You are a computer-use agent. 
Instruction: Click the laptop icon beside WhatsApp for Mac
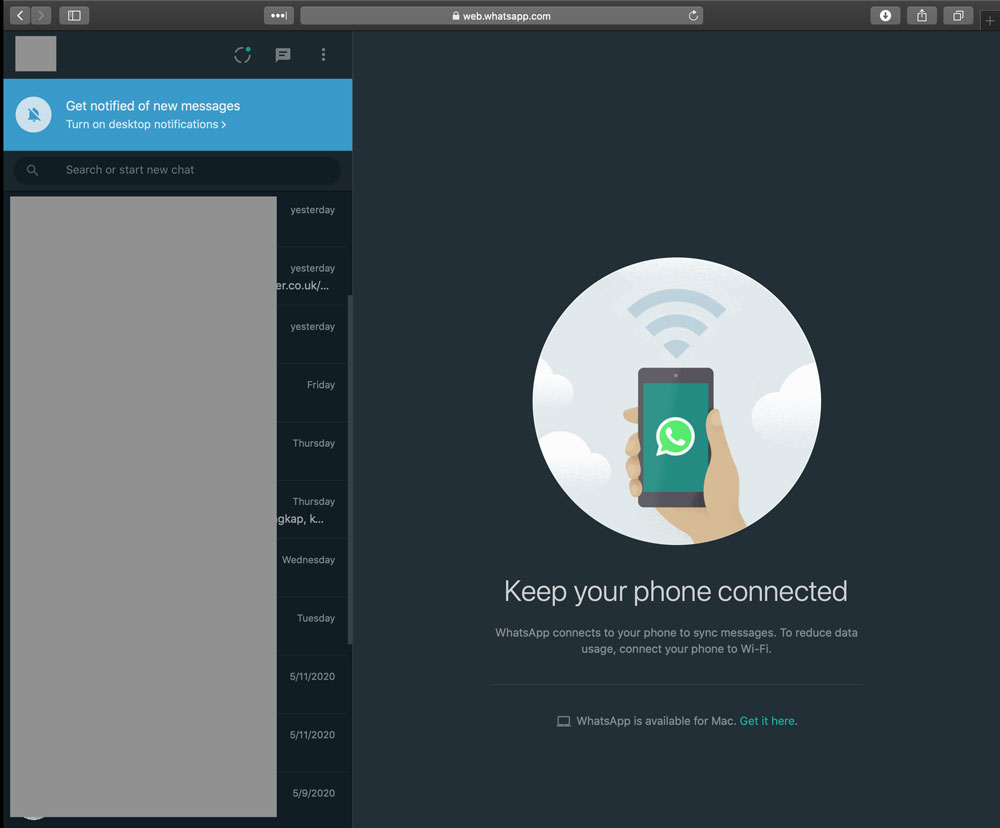(x=563, y=721)
